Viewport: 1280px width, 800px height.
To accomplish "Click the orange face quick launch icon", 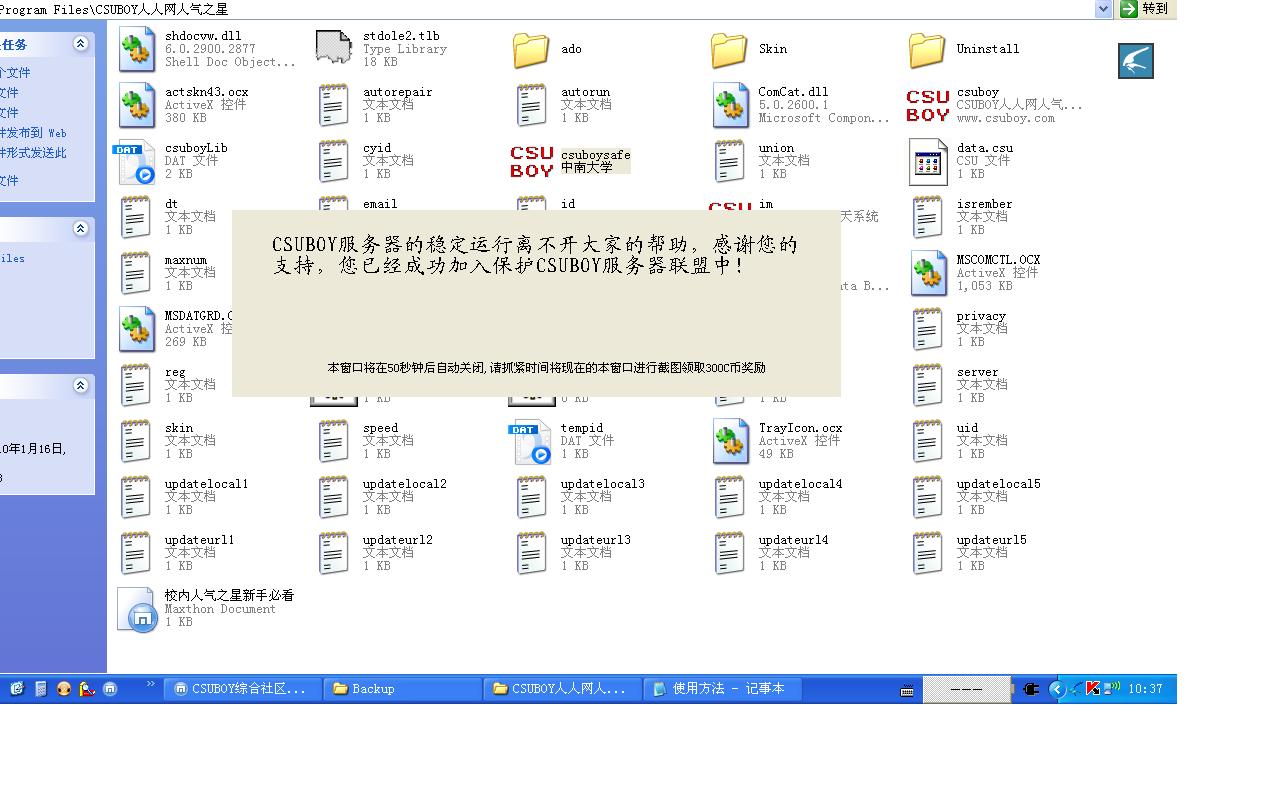I will (x=64, y=689).
